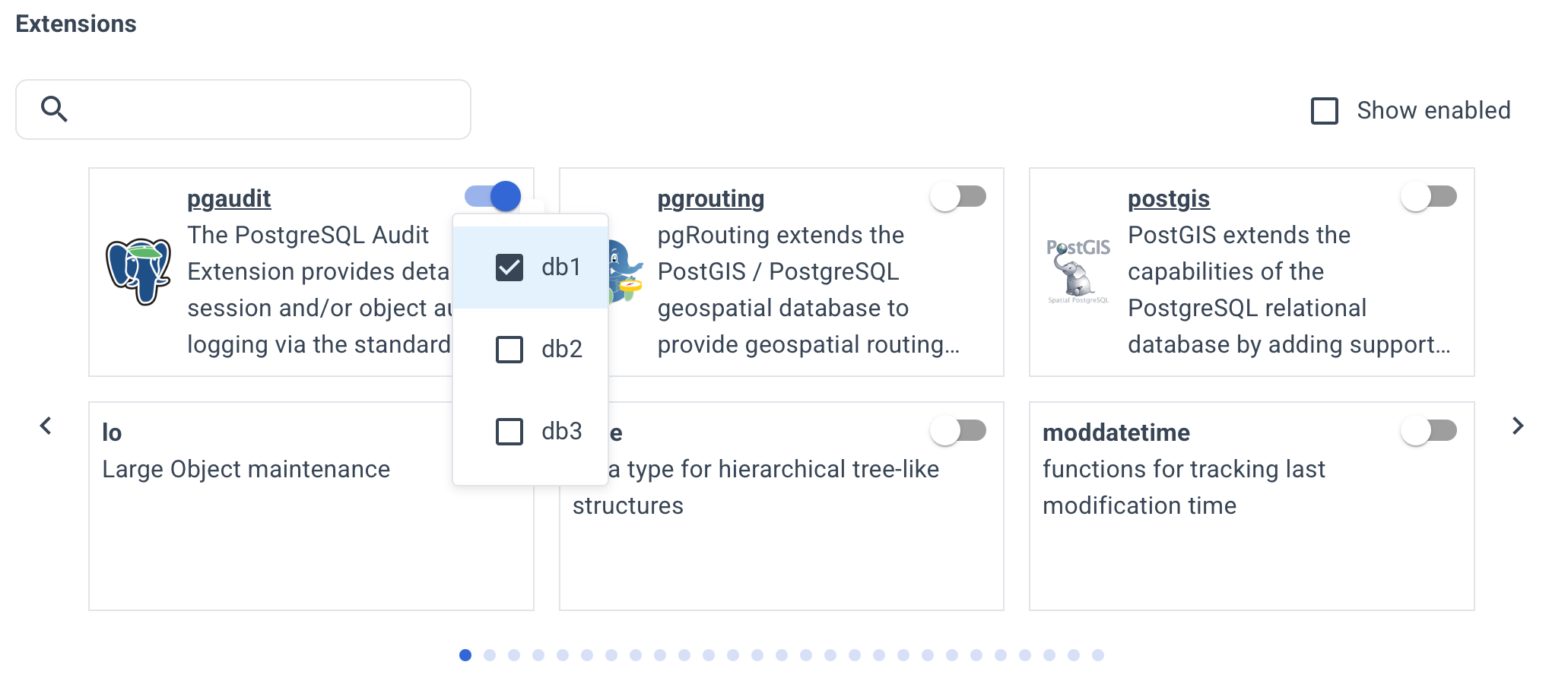Screen dimensions: 1568x681
Task: Select db2 in the database dropdown
Action: pos(509,350)
